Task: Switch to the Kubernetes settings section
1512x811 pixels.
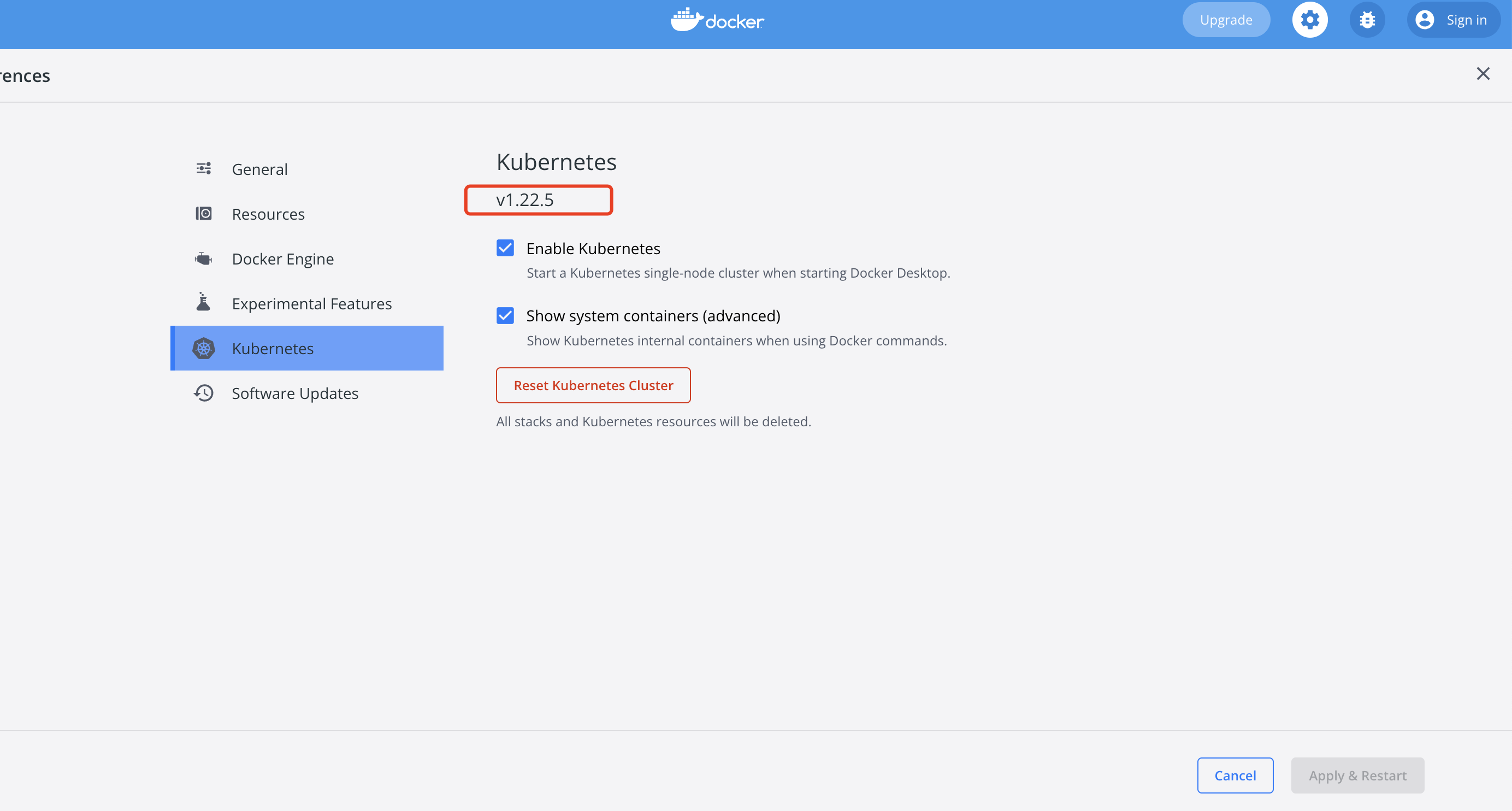Action: click(273, 348)
